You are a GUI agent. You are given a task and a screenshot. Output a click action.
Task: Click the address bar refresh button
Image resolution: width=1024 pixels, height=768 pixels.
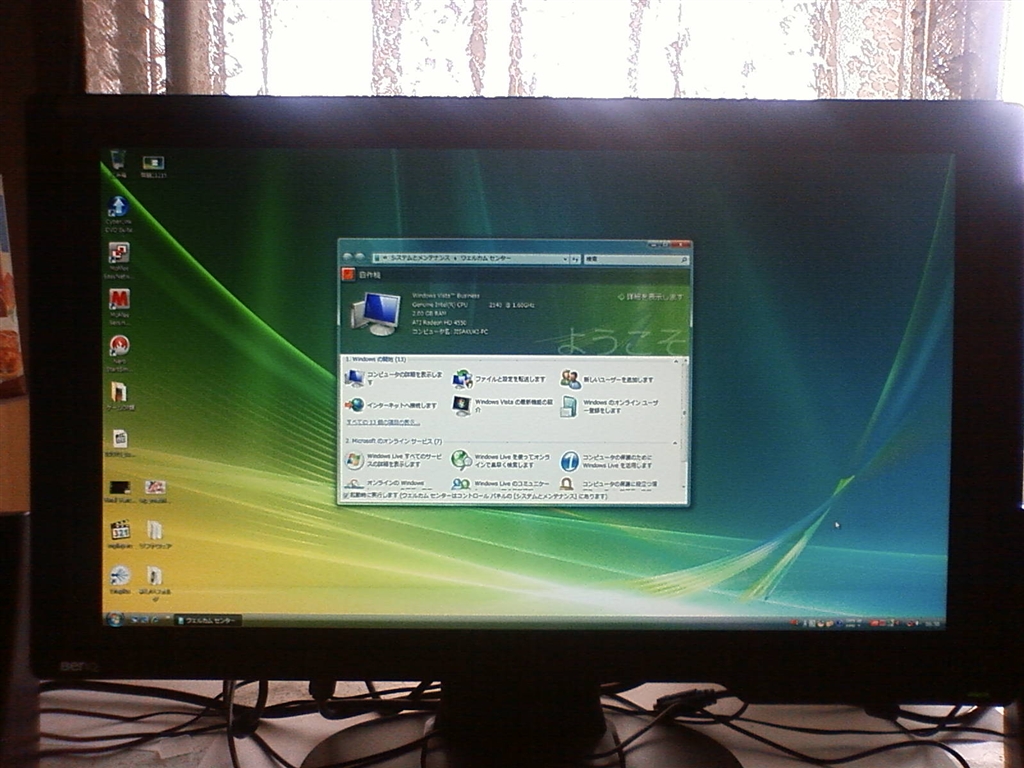575,259
